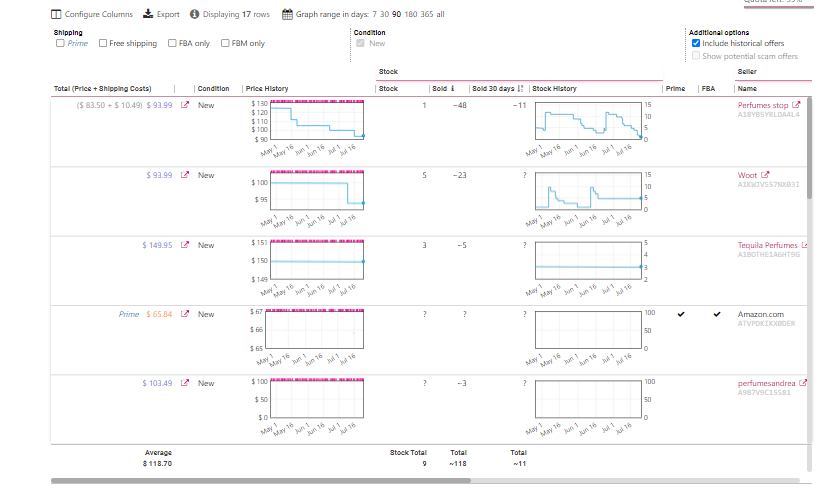This screenshot has height=492, width=821.
Task: Click the FBA checkmark in Amazon.com row
Action: tap(717, 314)
